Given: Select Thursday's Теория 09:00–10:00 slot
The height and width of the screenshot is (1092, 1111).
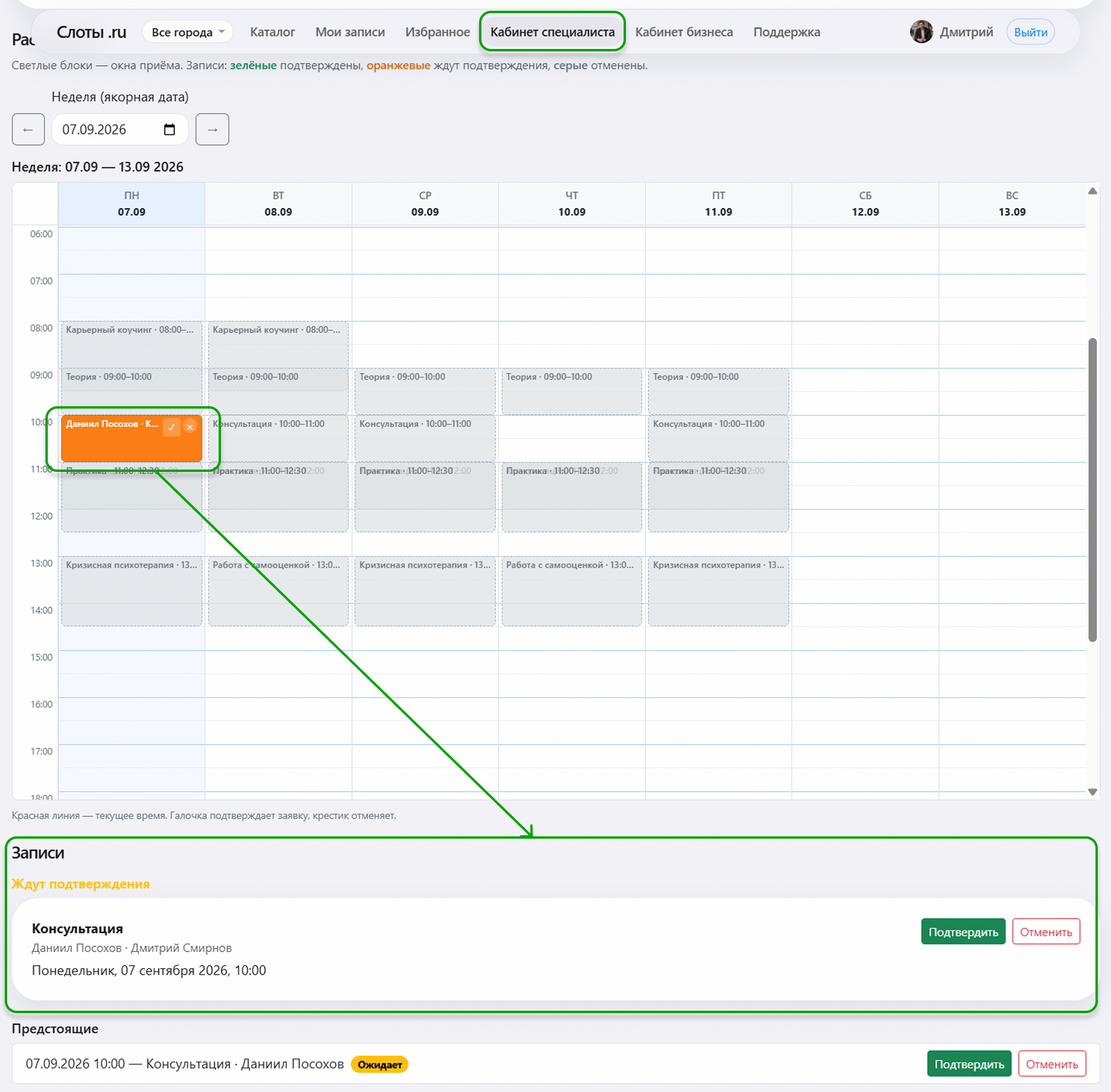Looking at the screenshot, I should pyautogui.click(x=572, y=391).
